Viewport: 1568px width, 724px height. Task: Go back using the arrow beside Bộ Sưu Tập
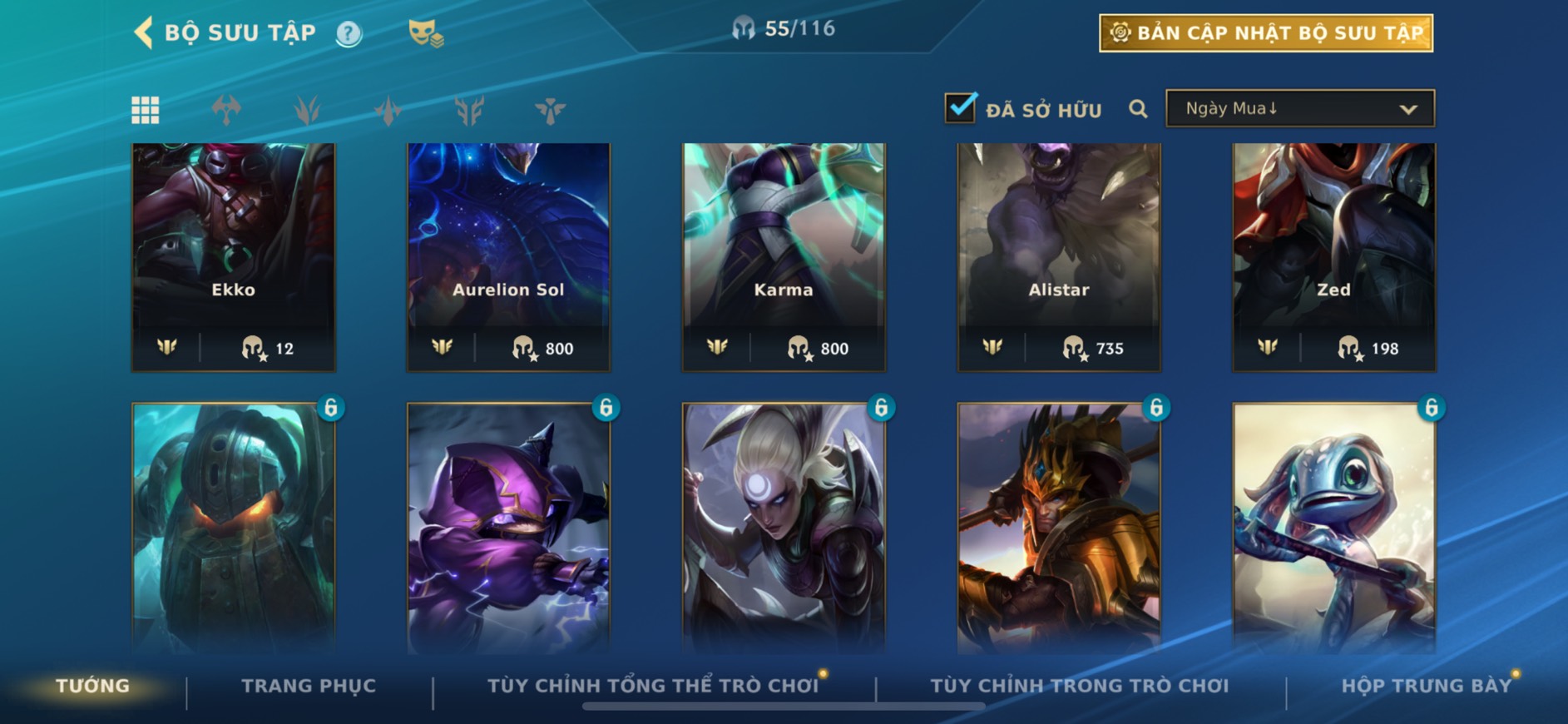(x=144, y=33)
